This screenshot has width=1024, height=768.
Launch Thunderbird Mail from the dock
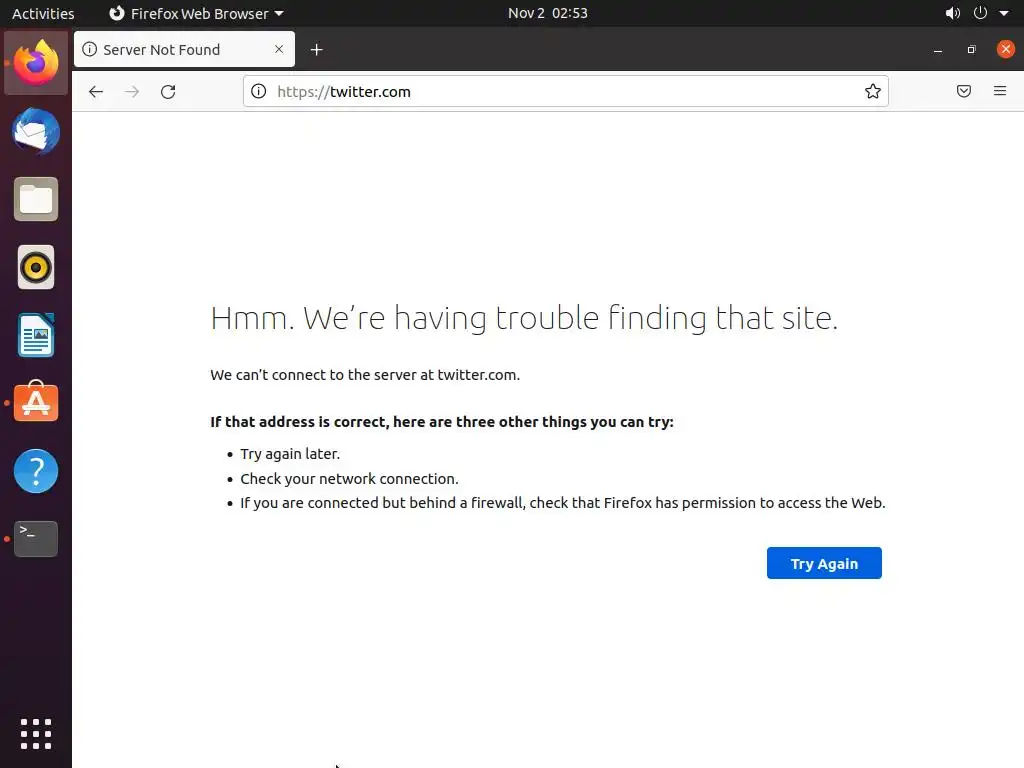[36, 131]
